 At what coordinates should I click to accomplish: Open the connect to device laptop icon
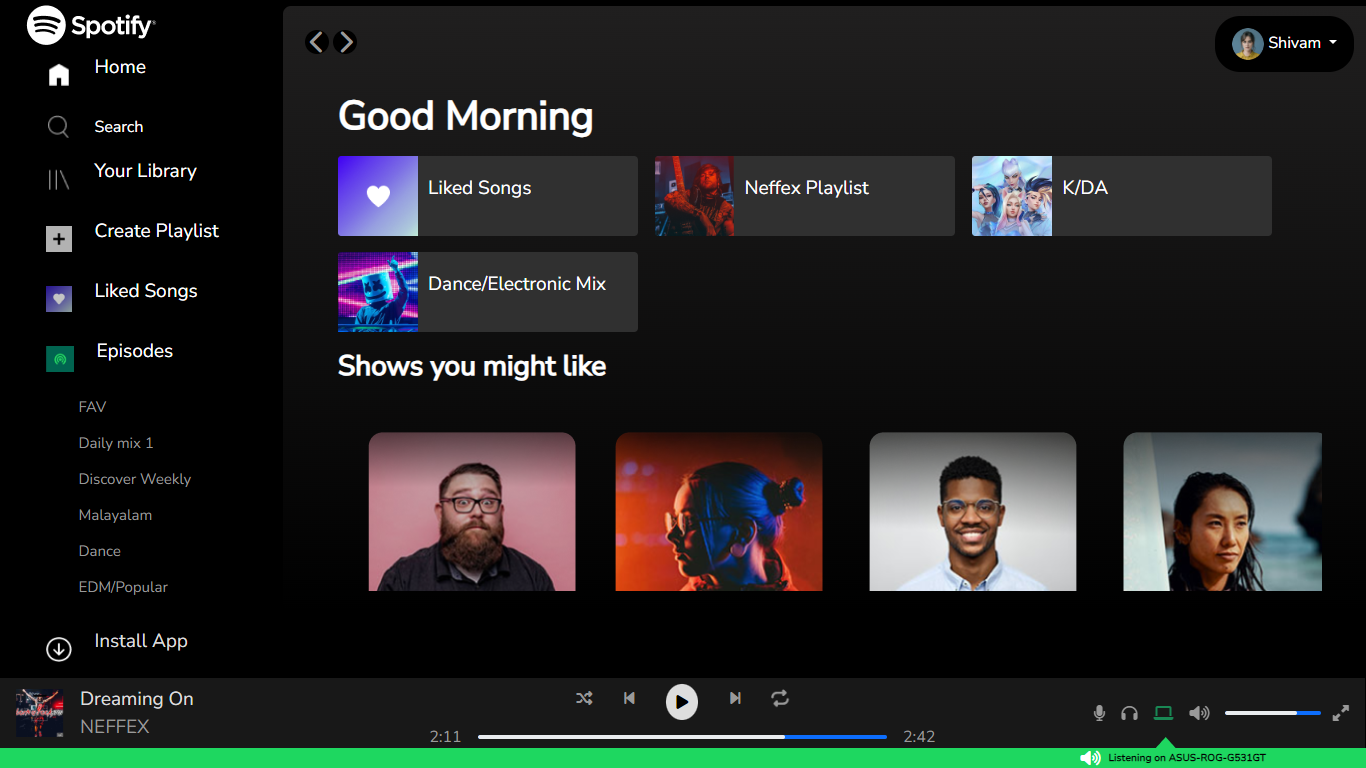(1163, 713)
